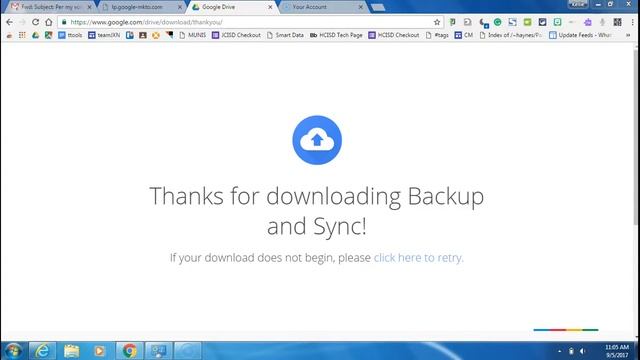This screenshot has width=640, height=360.
Task: Switch to the lp.google-mkto.com tab
Action: click(141, 7)
